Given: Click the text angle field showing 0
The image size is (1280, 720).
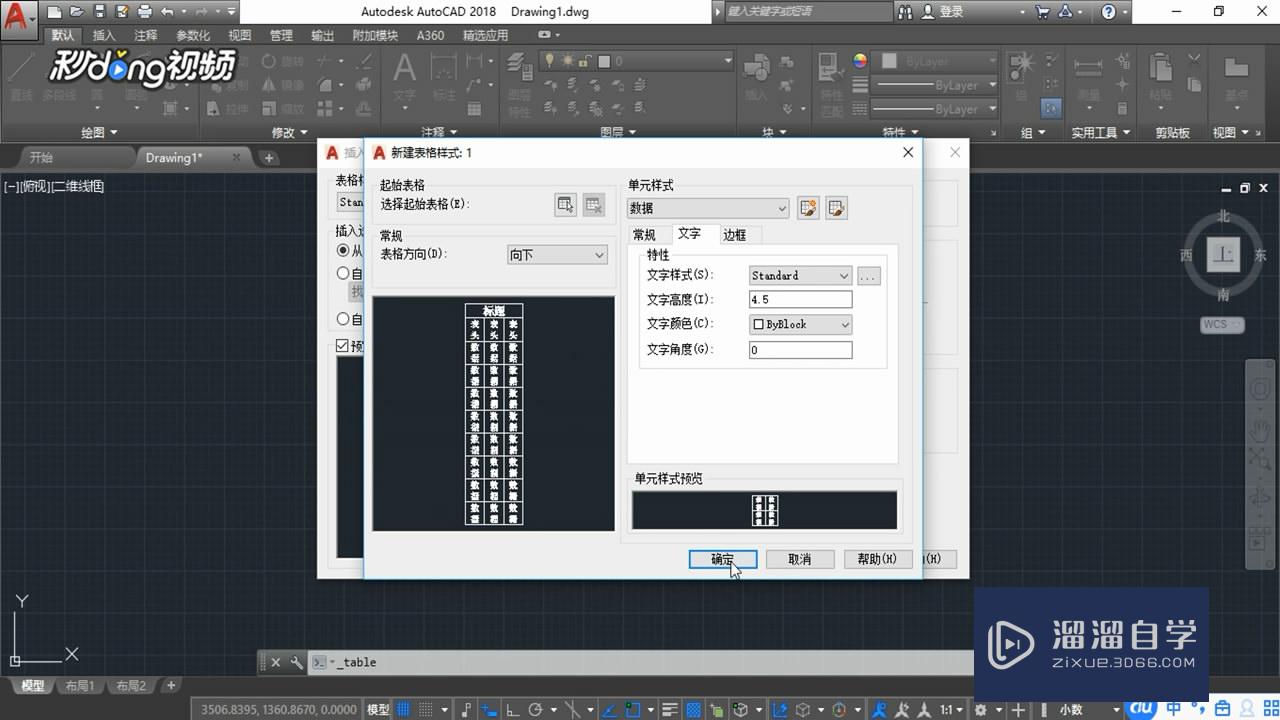Looking at the screenshot, I should tap(800, 350).
